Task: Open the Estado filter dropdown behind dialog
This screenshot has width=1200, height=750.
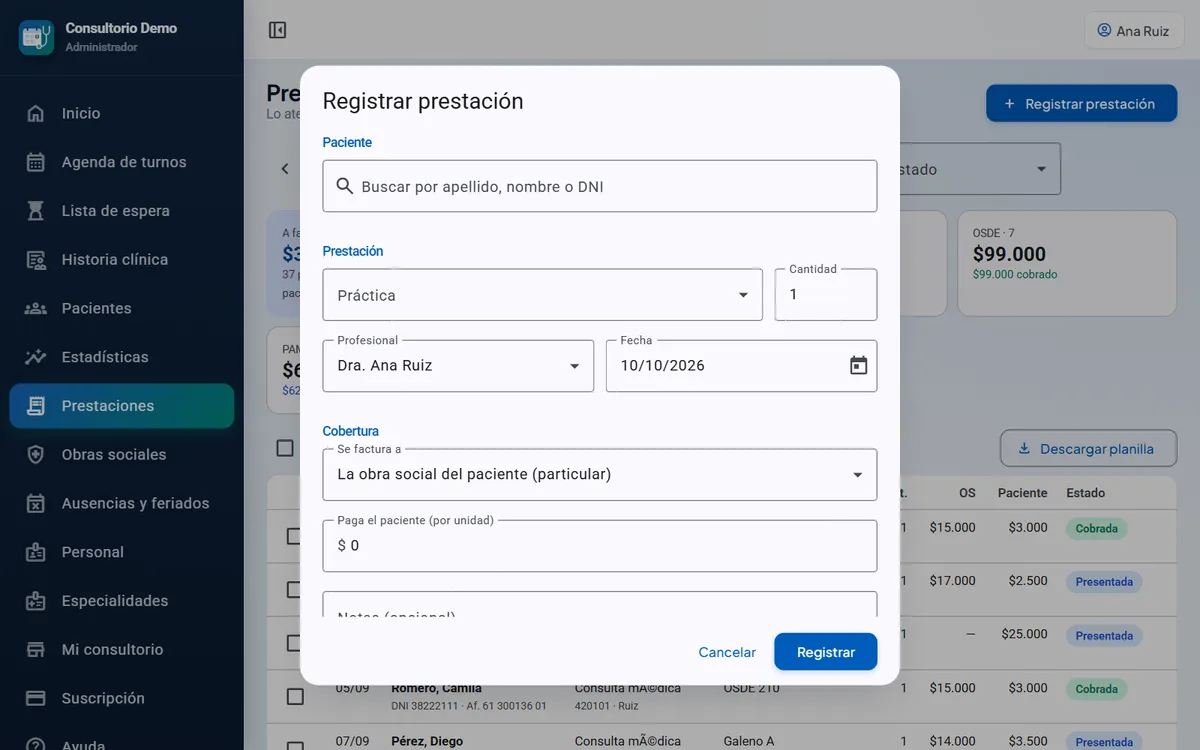Action: (x=980, y=169)
